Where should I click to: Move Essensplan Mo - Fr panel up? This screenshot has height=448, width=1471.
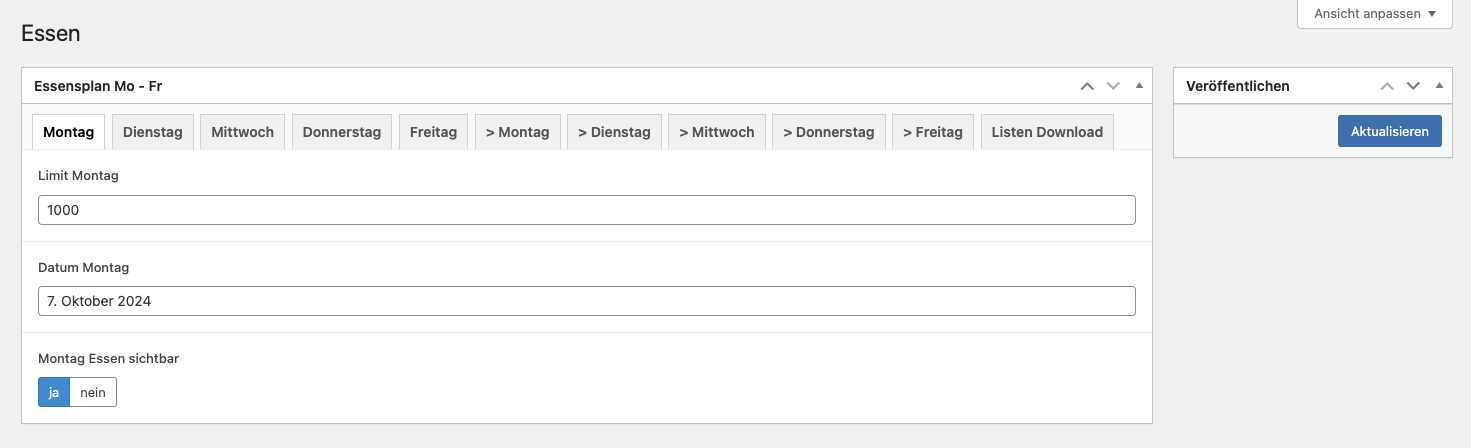[x=1087, y=86]
